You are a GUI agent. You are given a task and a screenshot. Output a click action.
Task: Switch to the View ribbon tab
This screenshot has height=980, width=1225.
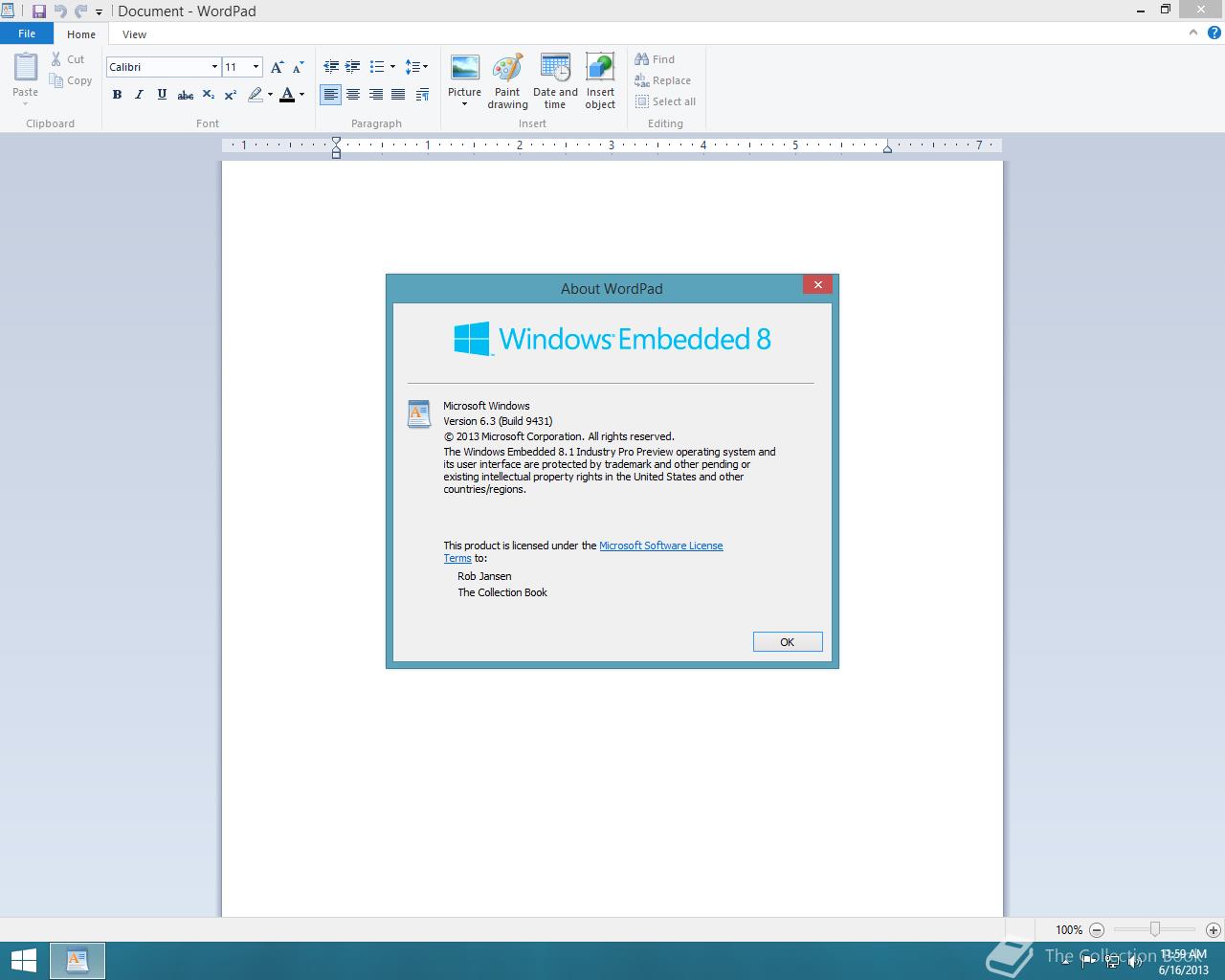coord(134,34)
